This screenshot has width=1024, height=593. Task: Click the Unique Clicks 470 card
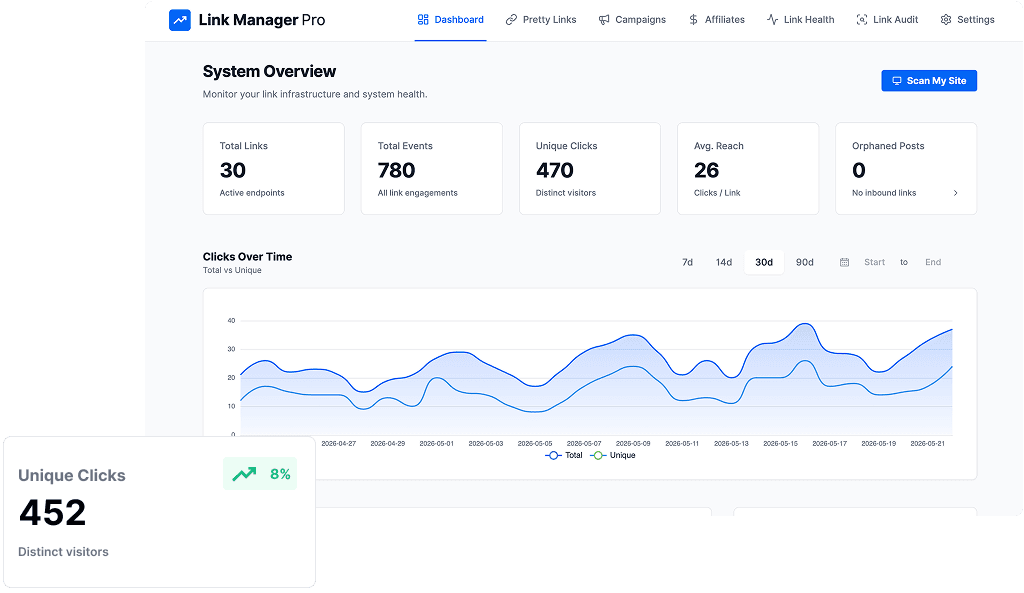(x=590, y=168)
